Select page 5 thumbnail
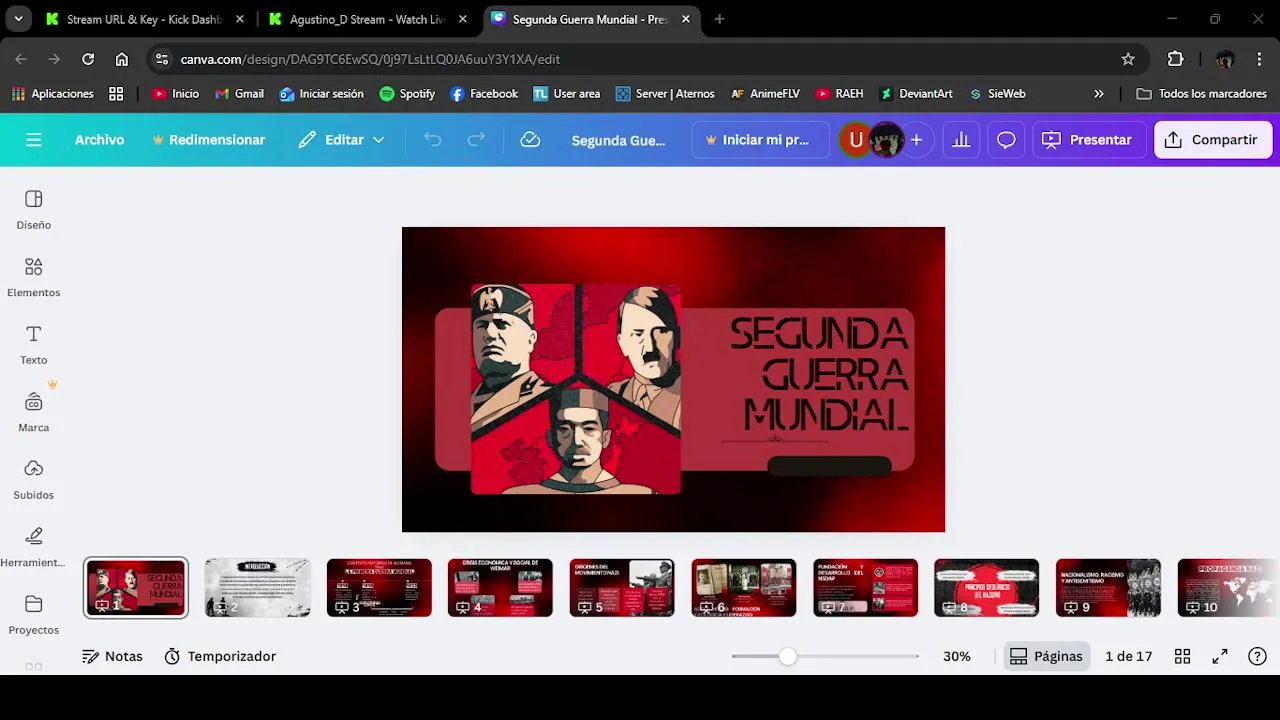Image resolution: width=1280 pixels, height=720 pixels. [x=622, y=587]
